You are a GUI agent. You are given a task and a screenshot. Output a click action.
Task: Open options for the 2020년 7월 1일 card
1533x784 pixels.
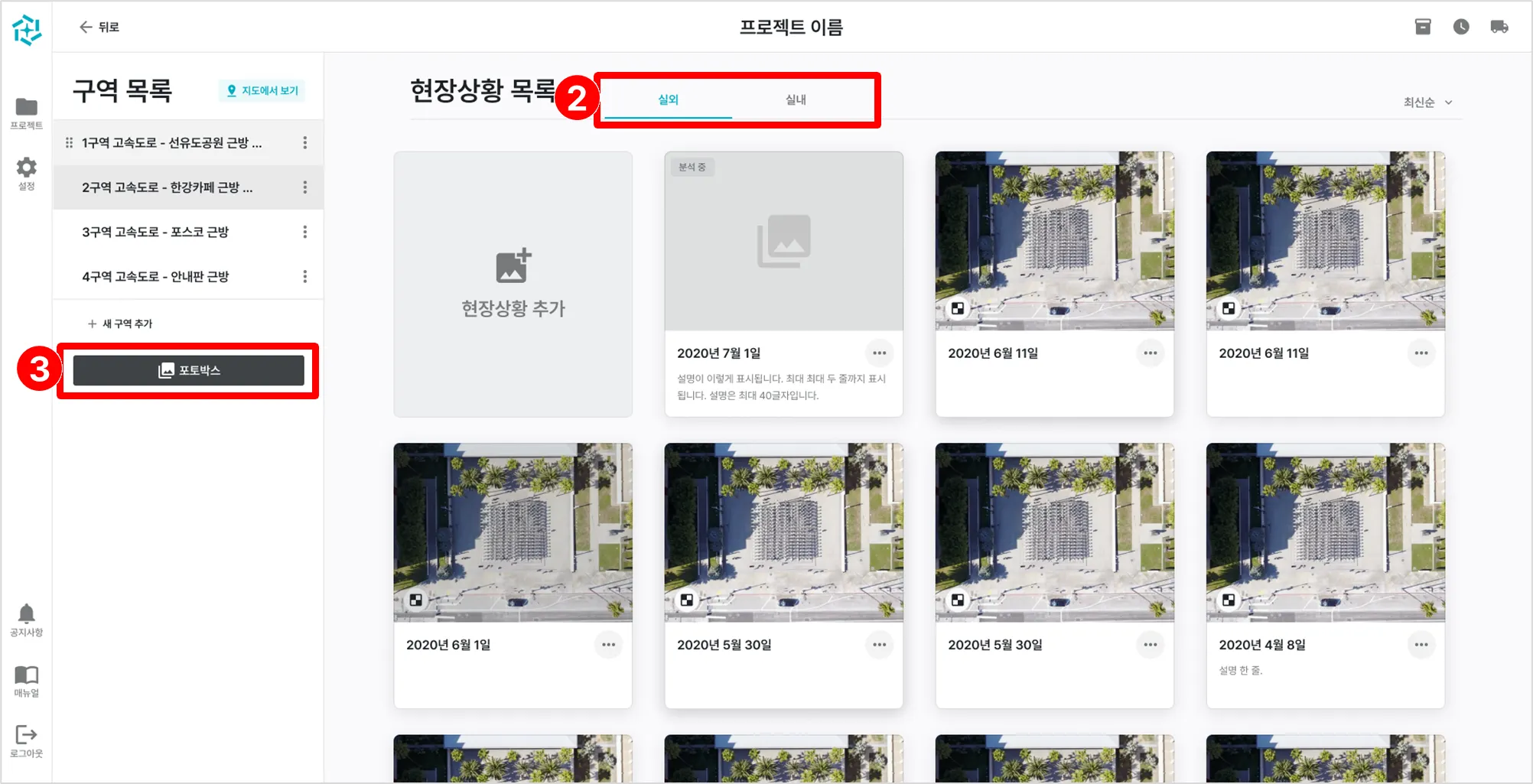tap(880, 353)
